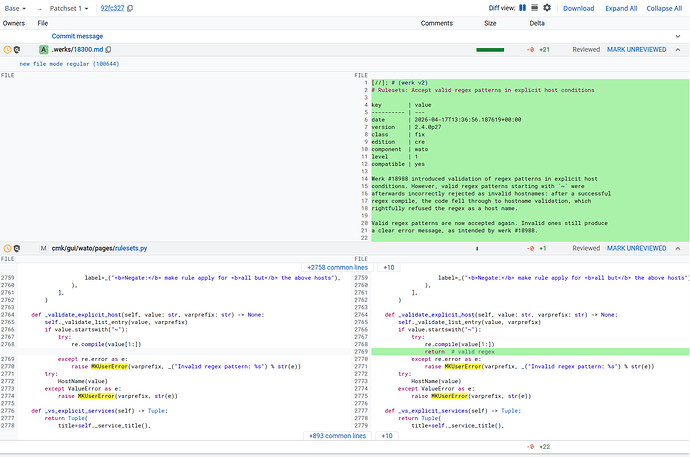Open diff preferences gear icon

point(546,8)
